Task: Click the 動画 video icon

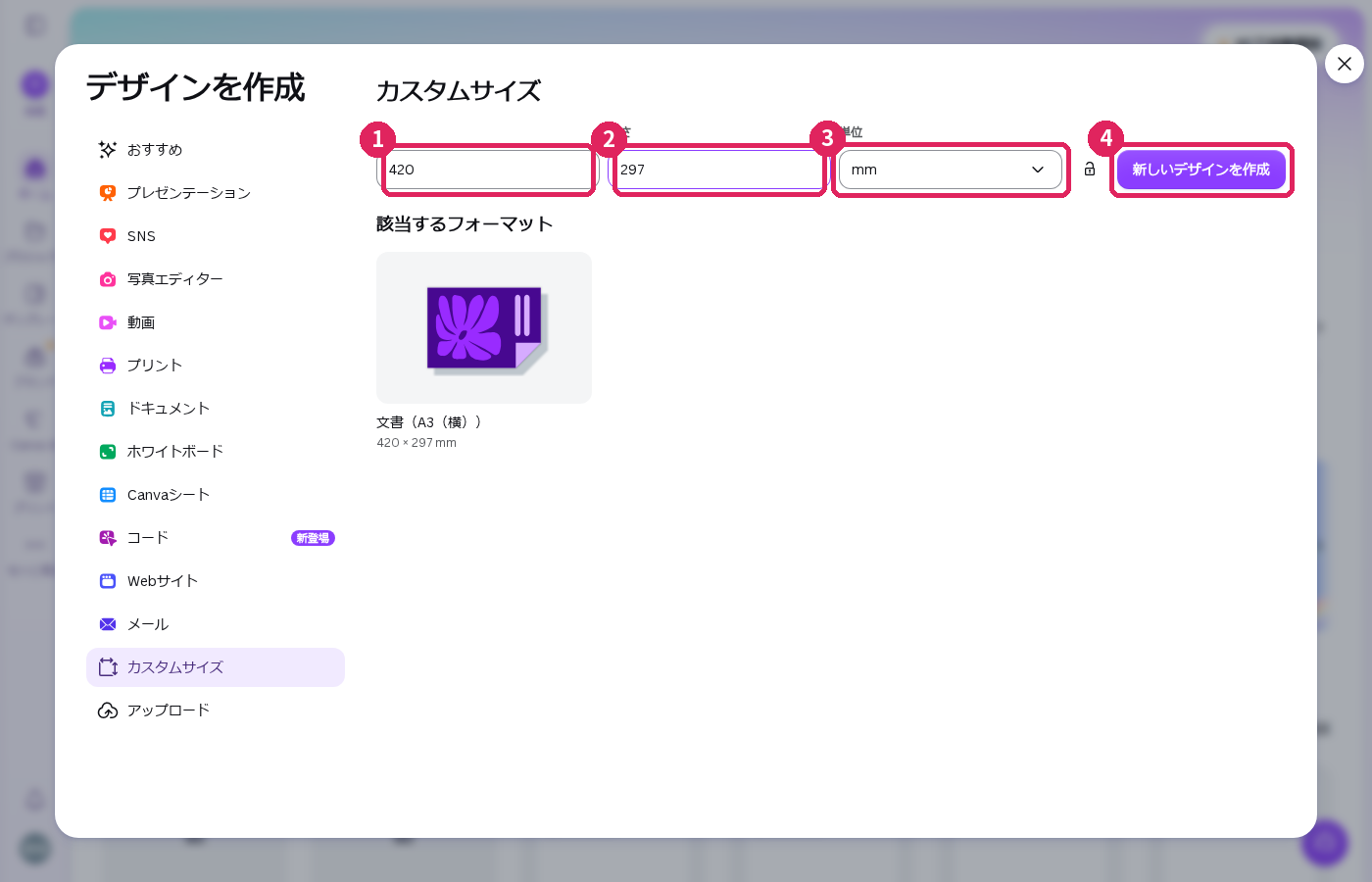Action: pos(108,322)
